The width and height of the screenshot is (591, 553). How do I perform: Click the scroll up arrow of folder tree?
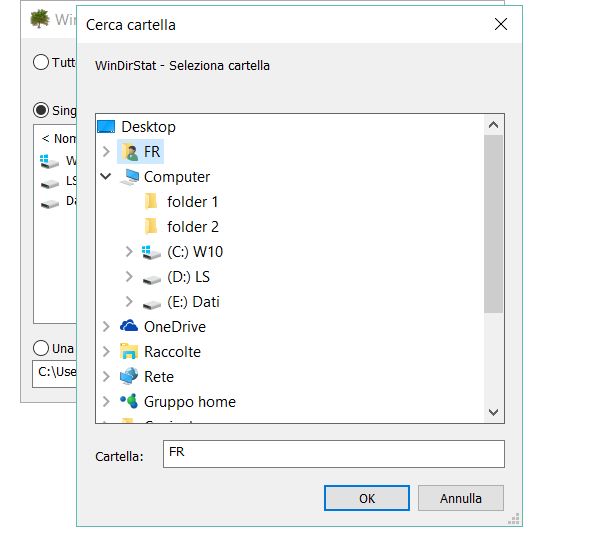pyautogui.click(x=493, y=125)
